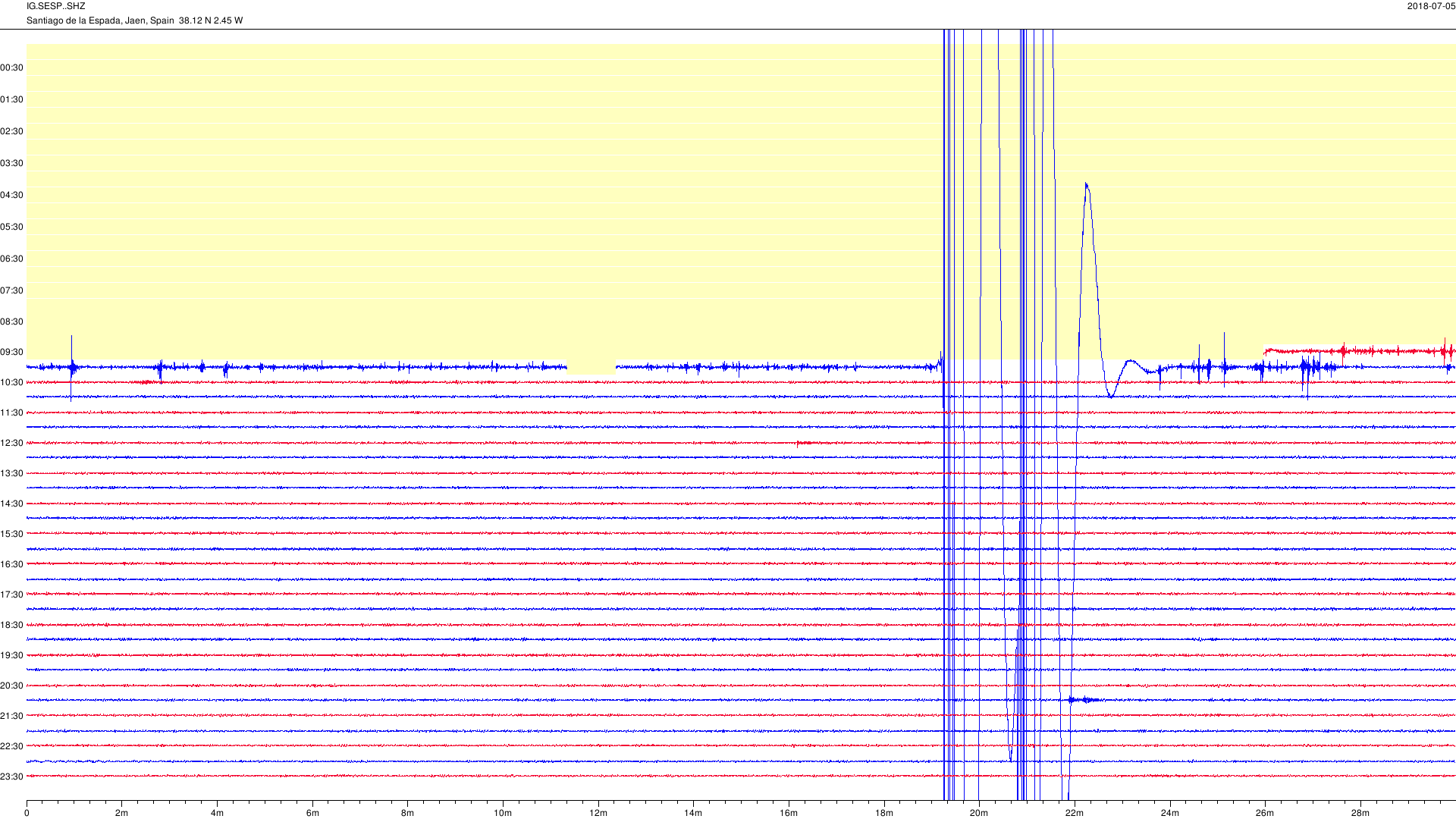Click the 09:30 time row label
The width and height of the screenshot is (1456, 819).
[11, 352]
